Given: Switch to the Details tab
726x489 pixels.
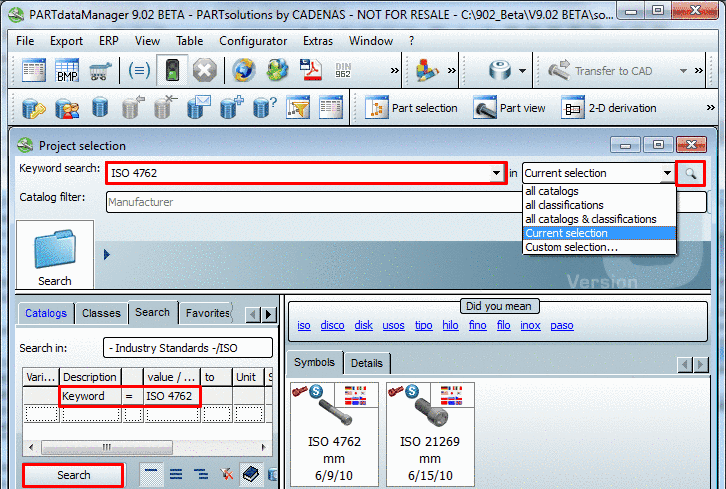Looking at the screenshot, I should click(367, 363).
